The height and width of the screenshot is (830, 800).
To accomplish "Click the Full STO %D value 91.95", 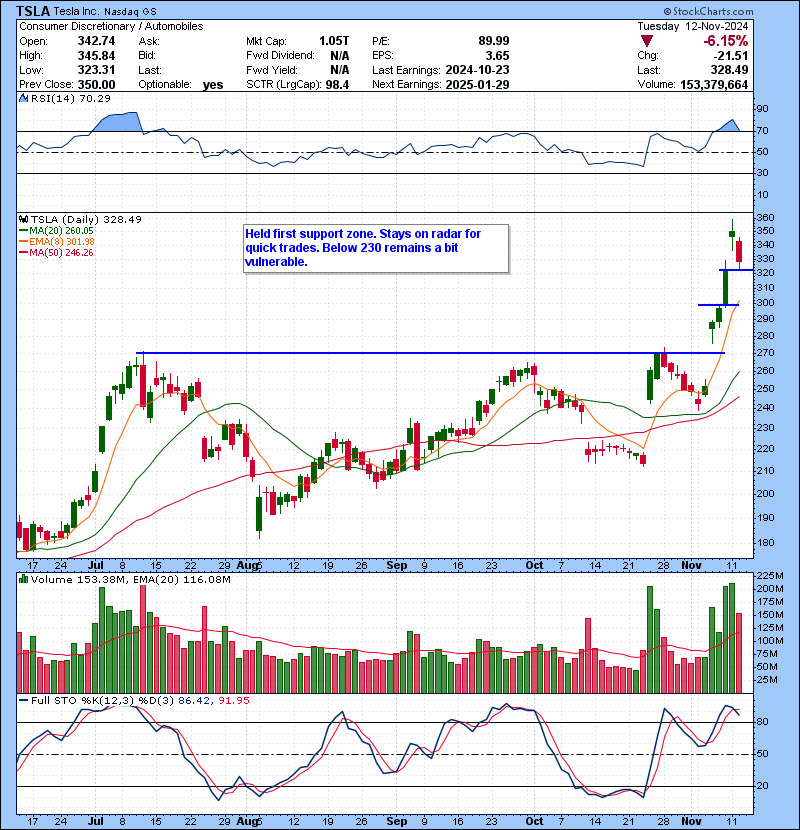I will click(x=233, y=700).
